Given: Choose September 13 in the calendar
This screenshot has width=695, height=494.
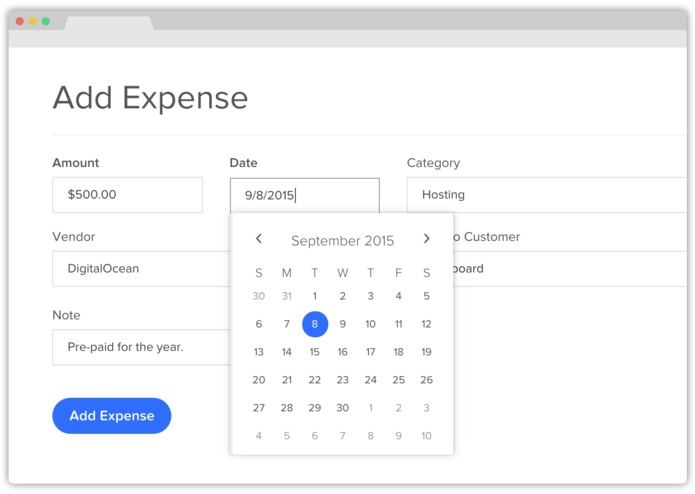Looking at the screenshot, I should coord(259,352).
